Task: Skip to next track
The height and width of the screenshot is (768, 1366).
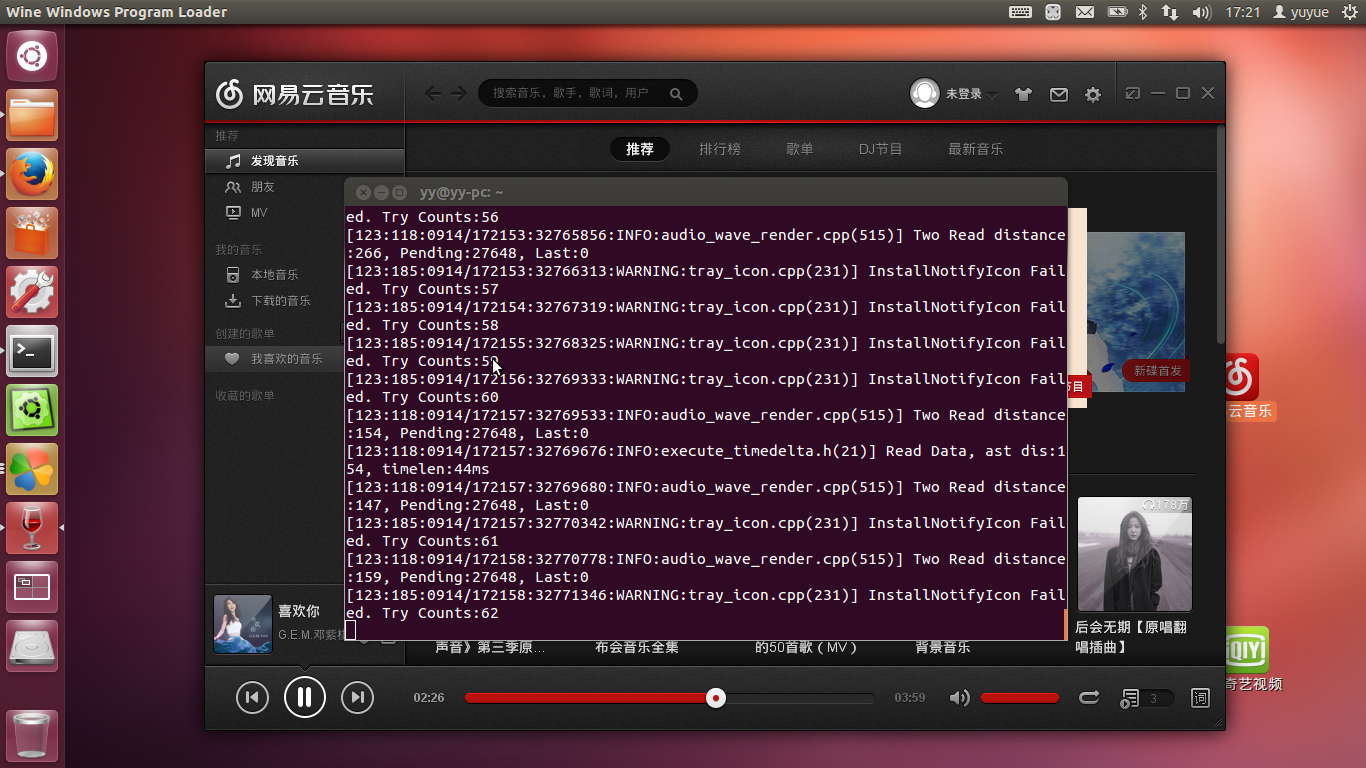Action: (x=358, y=697)
